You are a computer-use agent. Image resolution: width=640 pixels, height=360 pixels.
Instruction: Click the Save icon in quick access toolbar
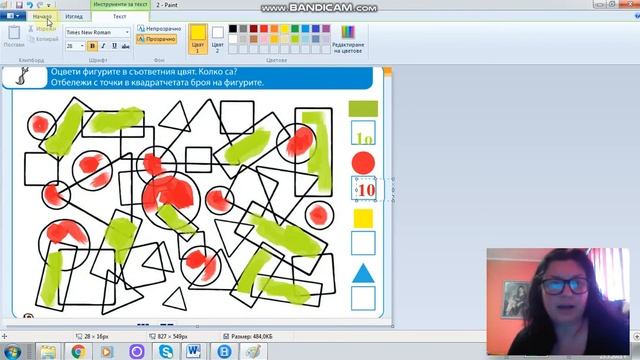click(x=19, y=5)
